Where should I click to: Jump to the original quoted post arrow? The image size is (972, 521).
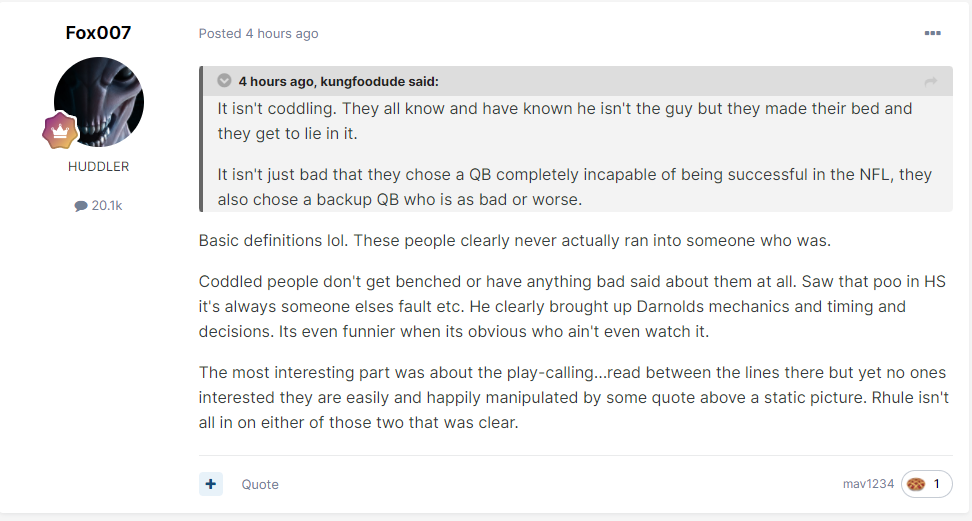[x=930, y=82]
